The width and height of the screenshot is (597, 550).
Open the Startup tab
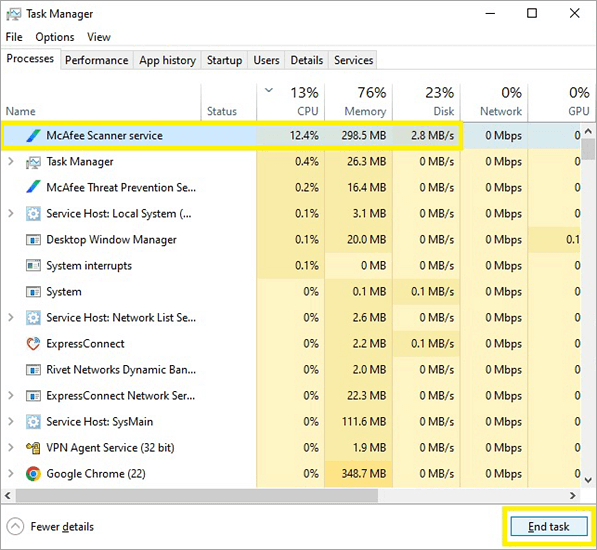click(x=224, y=60)
